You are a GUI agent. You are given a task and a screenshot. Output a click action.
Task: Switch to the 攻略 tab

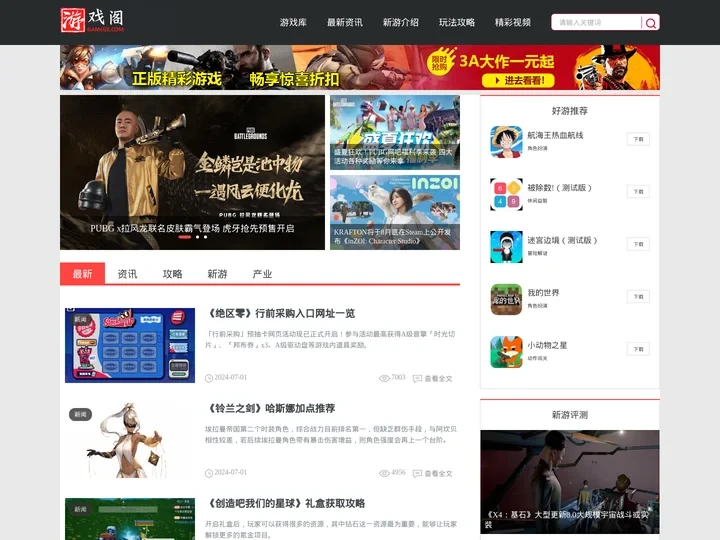click(172, 274)
